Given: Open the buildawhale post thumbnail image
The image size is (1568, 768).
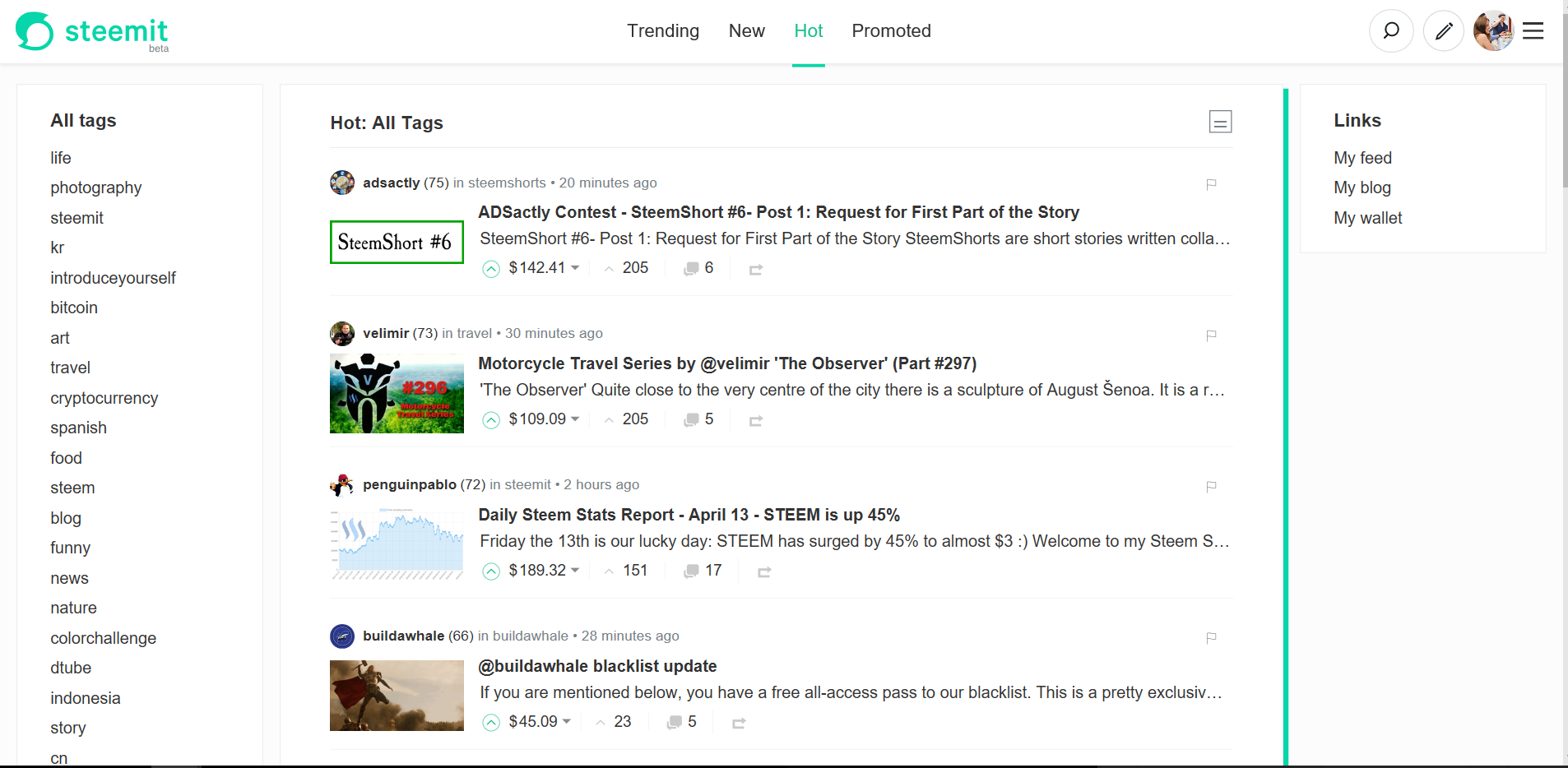Looking at the screenshot, I should point(397,696).
